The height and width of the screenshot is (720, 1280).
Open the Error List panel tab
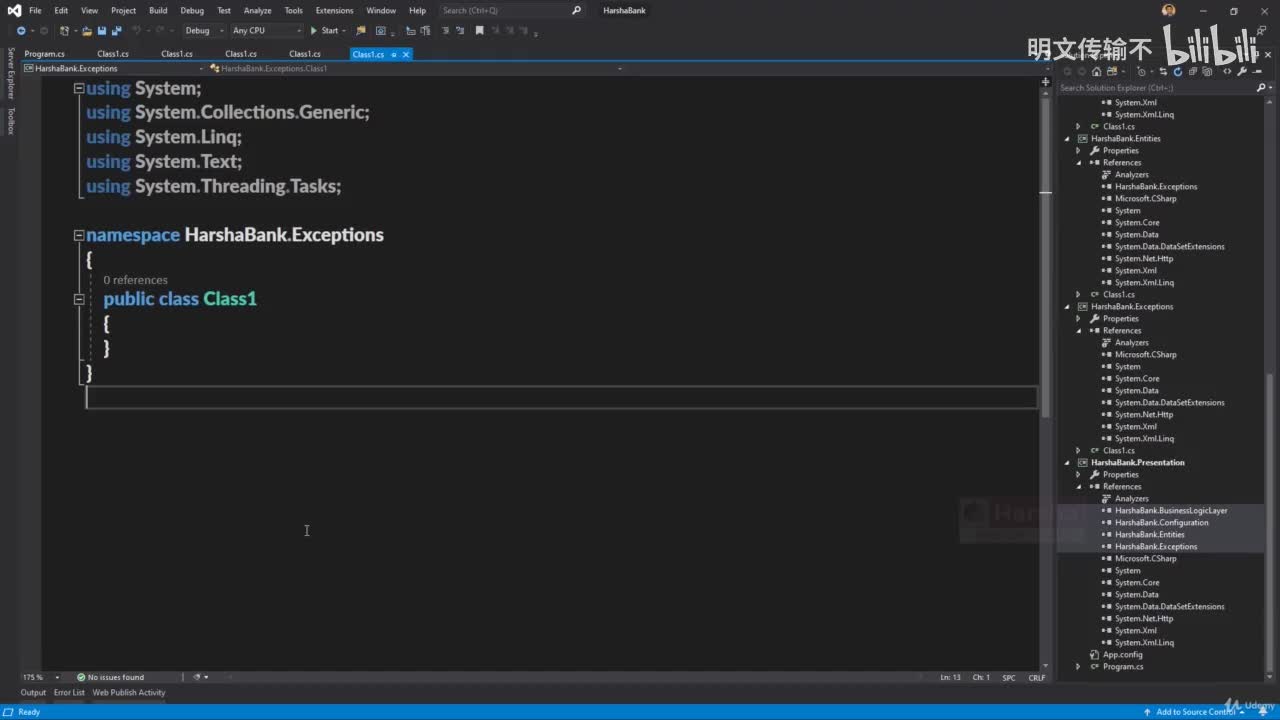69,692
